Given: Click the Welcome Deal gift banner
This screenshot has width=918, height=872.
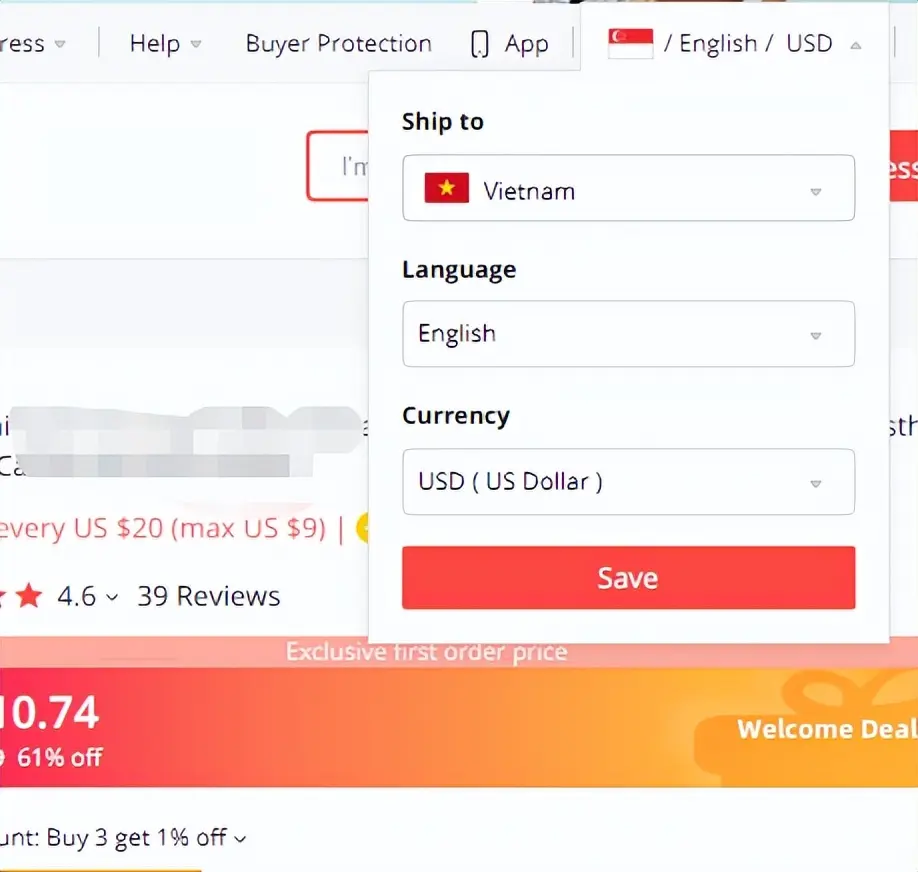Looking at the screenshot, I should click(x=808, y=729).
